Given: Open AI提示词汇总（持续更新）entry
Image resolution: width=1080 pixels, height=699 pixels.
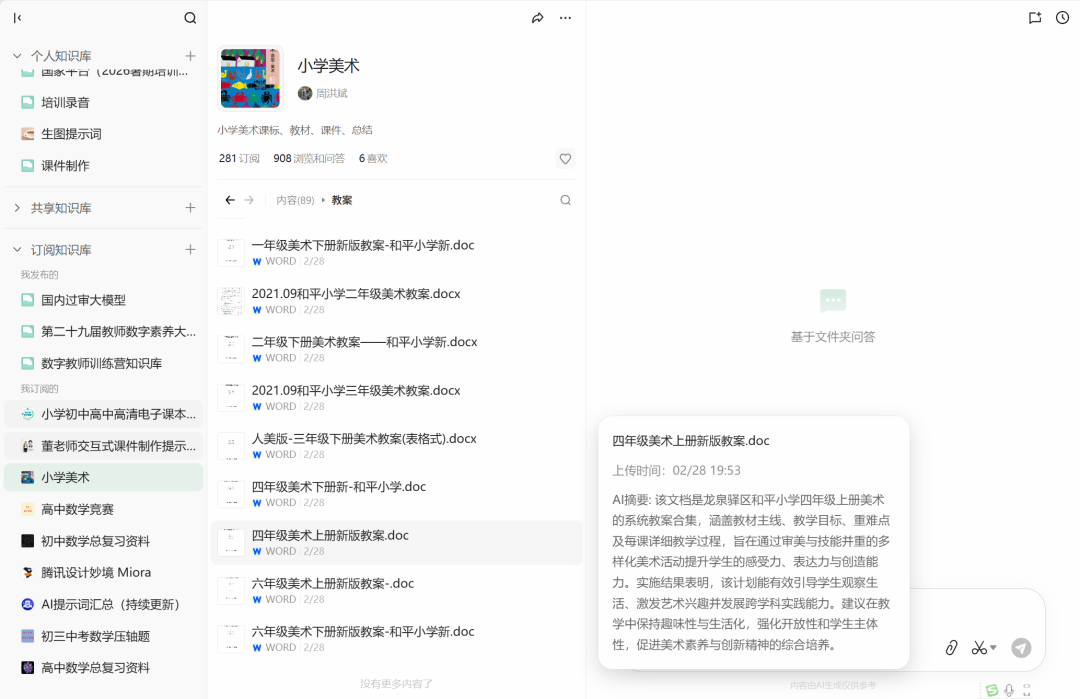Looking at the screenshot, I should click(x=103, y=604).
